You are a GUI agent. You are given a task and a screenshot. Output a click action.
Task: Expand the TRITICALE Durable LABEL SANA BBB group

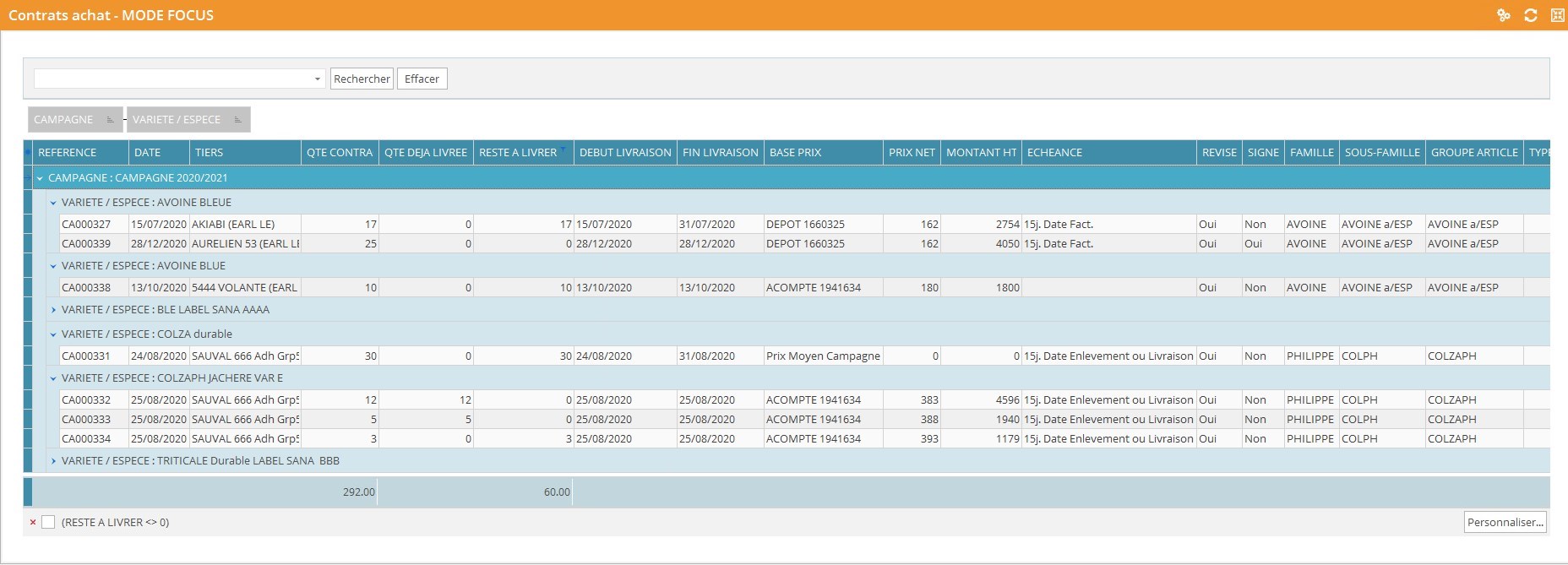click(x=53, y=461)
